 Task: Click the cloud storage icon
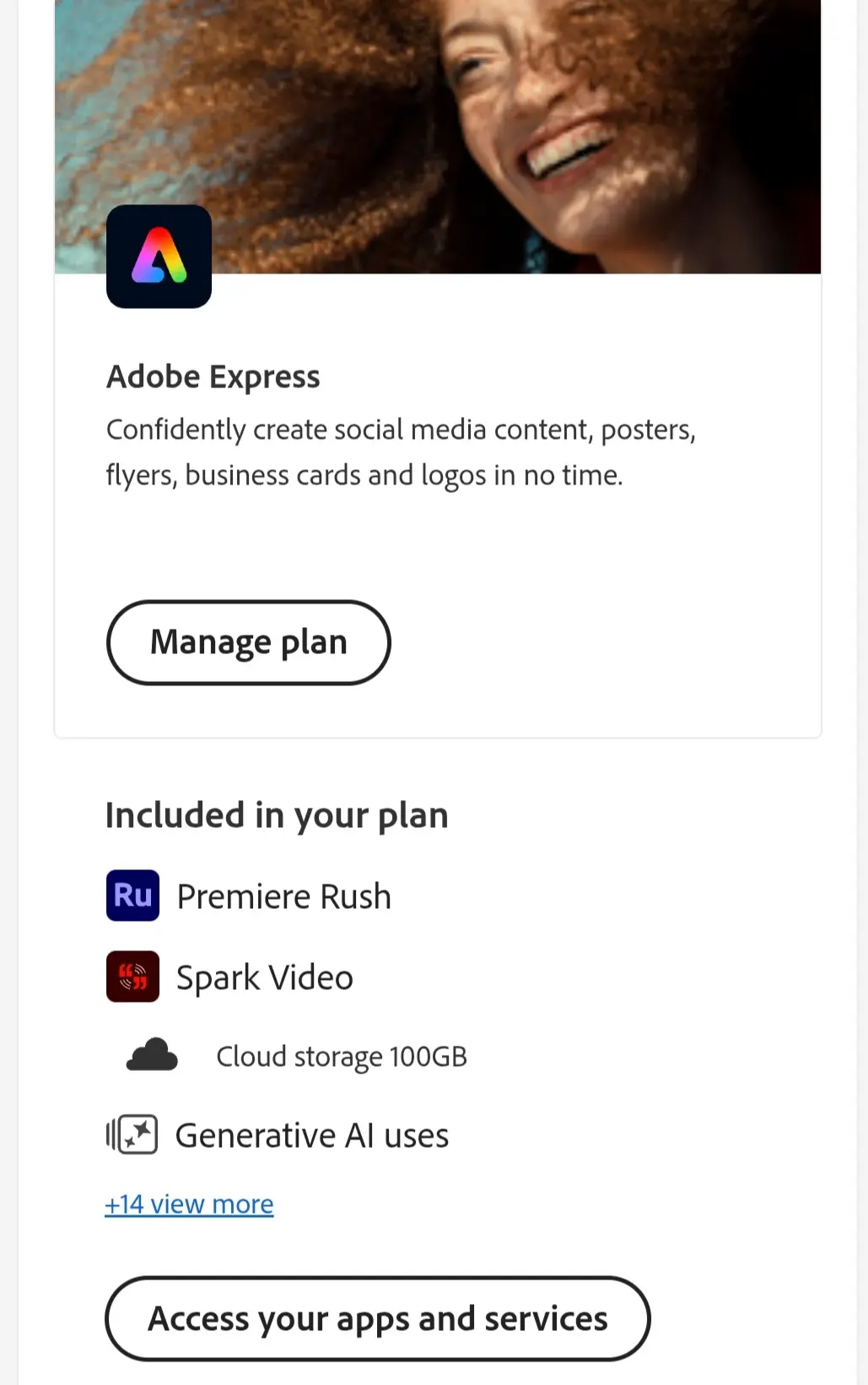tap(152, 1055)
